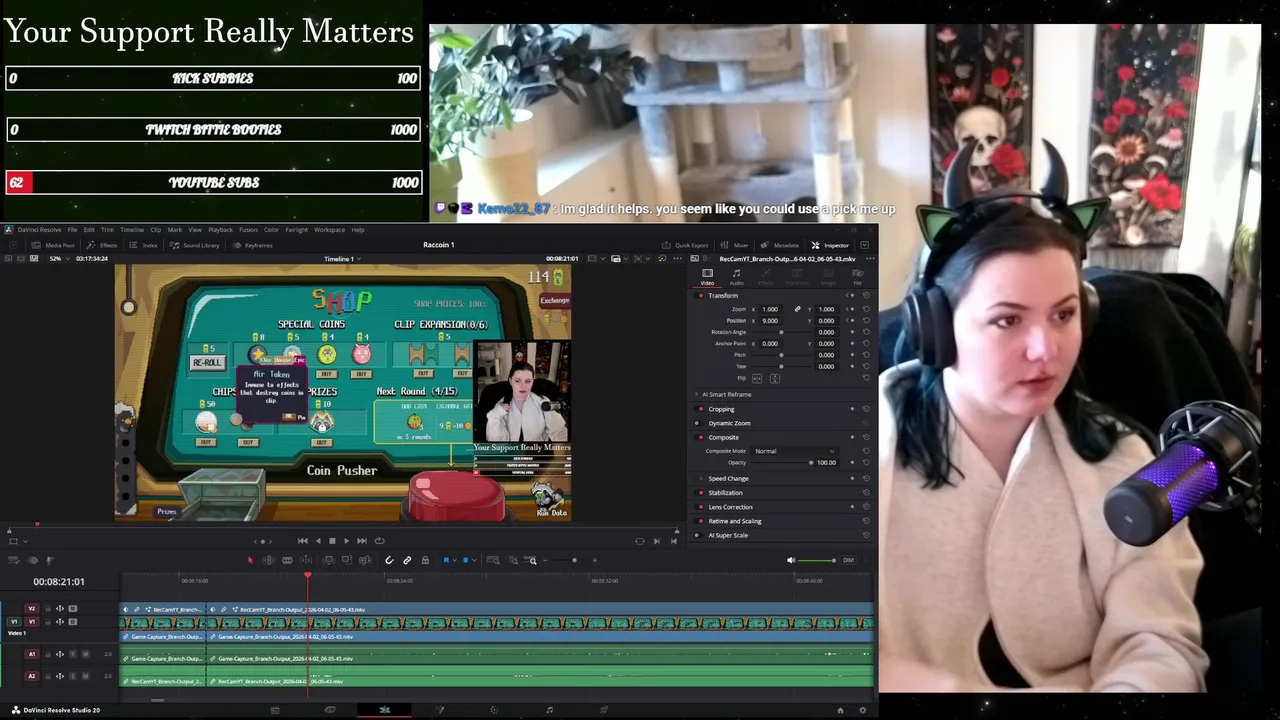Viewport: 1280px width, 720px height.
Task: Show the Keyframes panel
Action: tap(252, 245)
